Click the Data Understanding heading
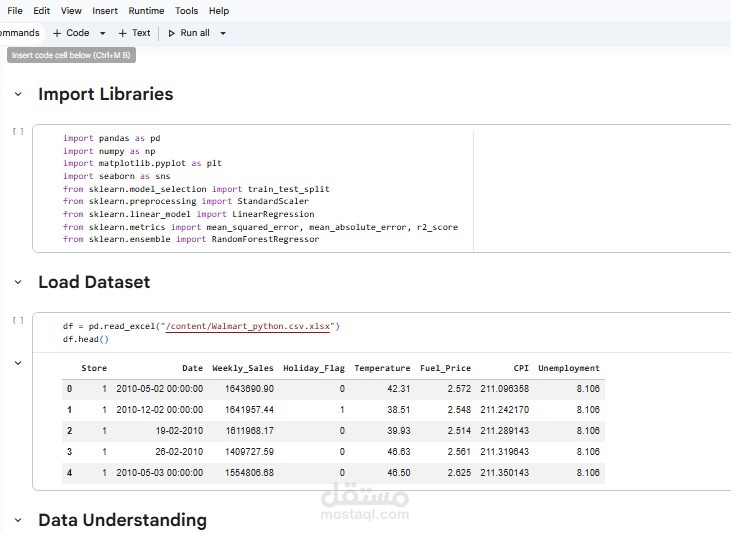731x533 pixels. pos(123,520)
